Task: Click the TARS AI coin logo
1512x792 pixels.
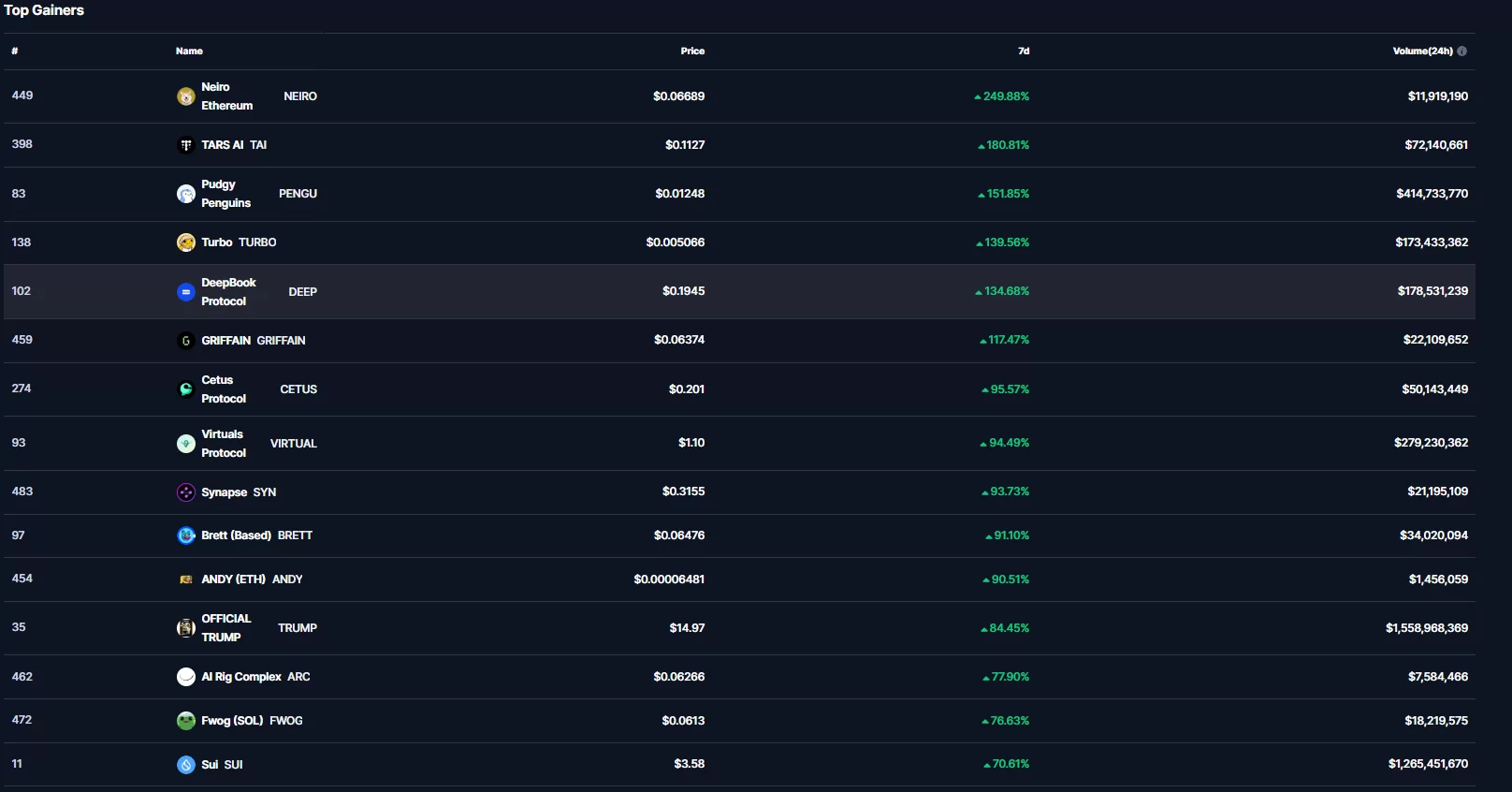Action: coord(186,145)
